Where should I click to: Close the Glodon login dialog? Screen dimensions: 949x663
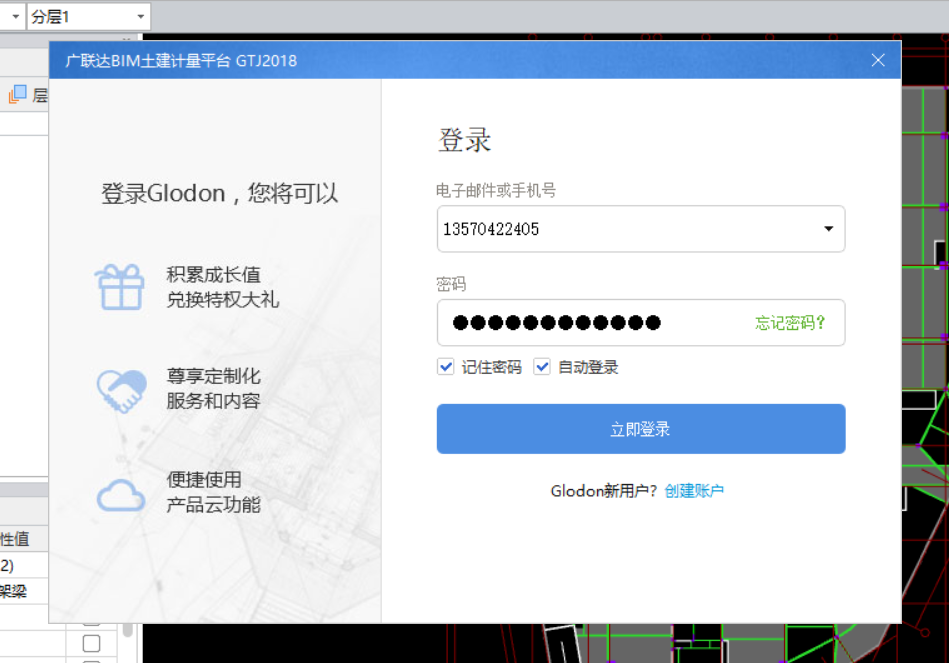(x=878, y=60)
